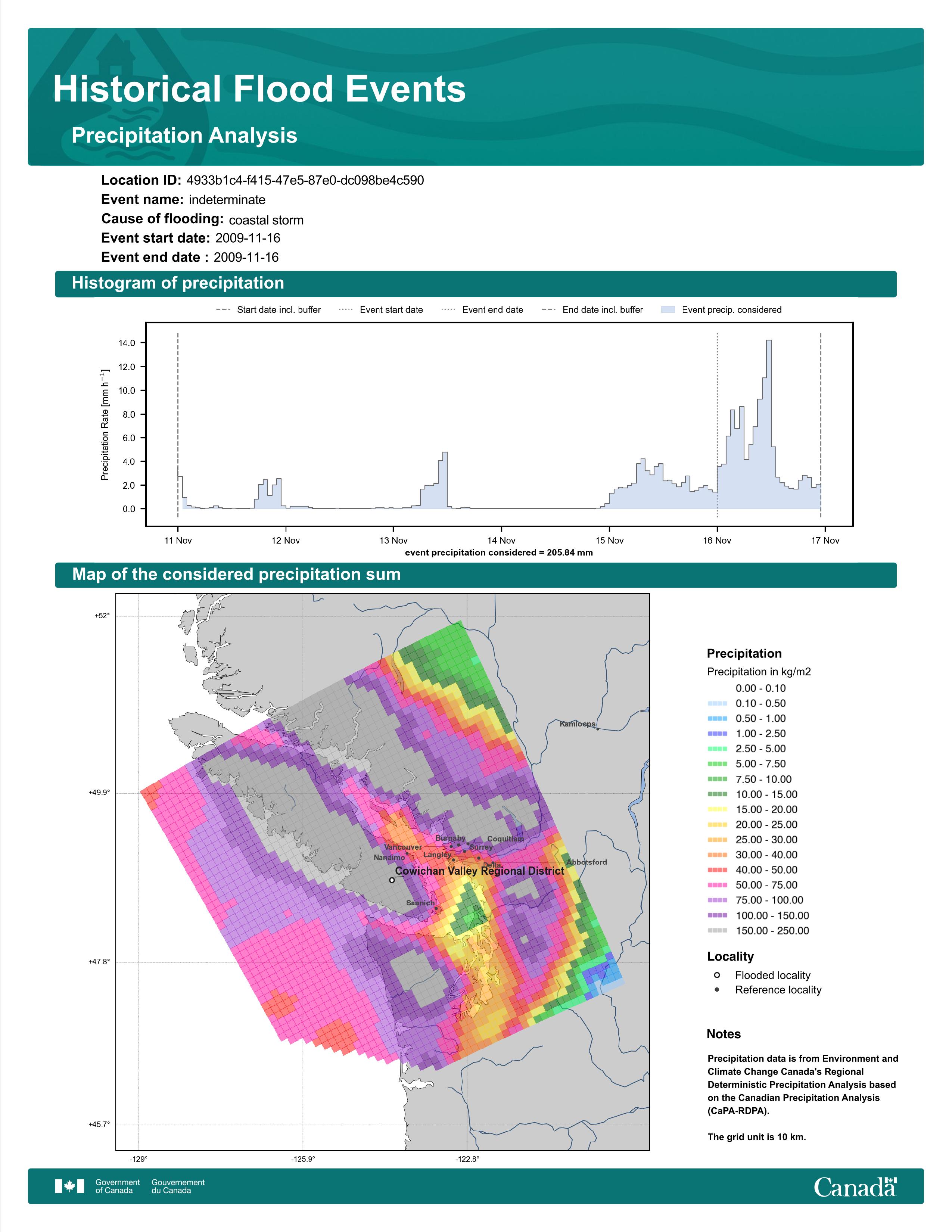
Task: Click the Flooded locality circle legend marker
Action: [717, 975]
